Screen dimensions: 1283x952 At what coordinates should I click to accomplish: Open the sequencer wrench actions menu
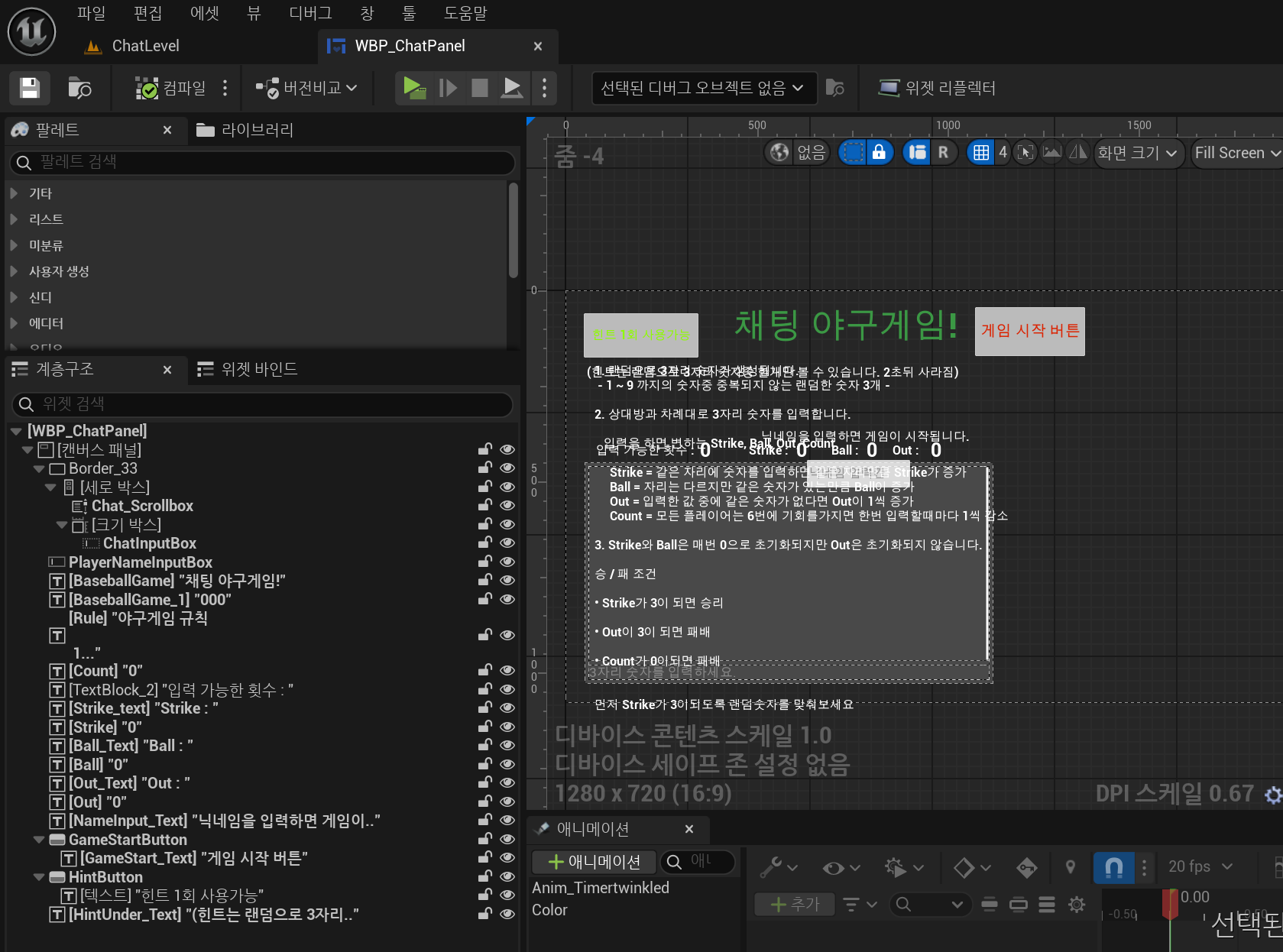coord(779,866)
